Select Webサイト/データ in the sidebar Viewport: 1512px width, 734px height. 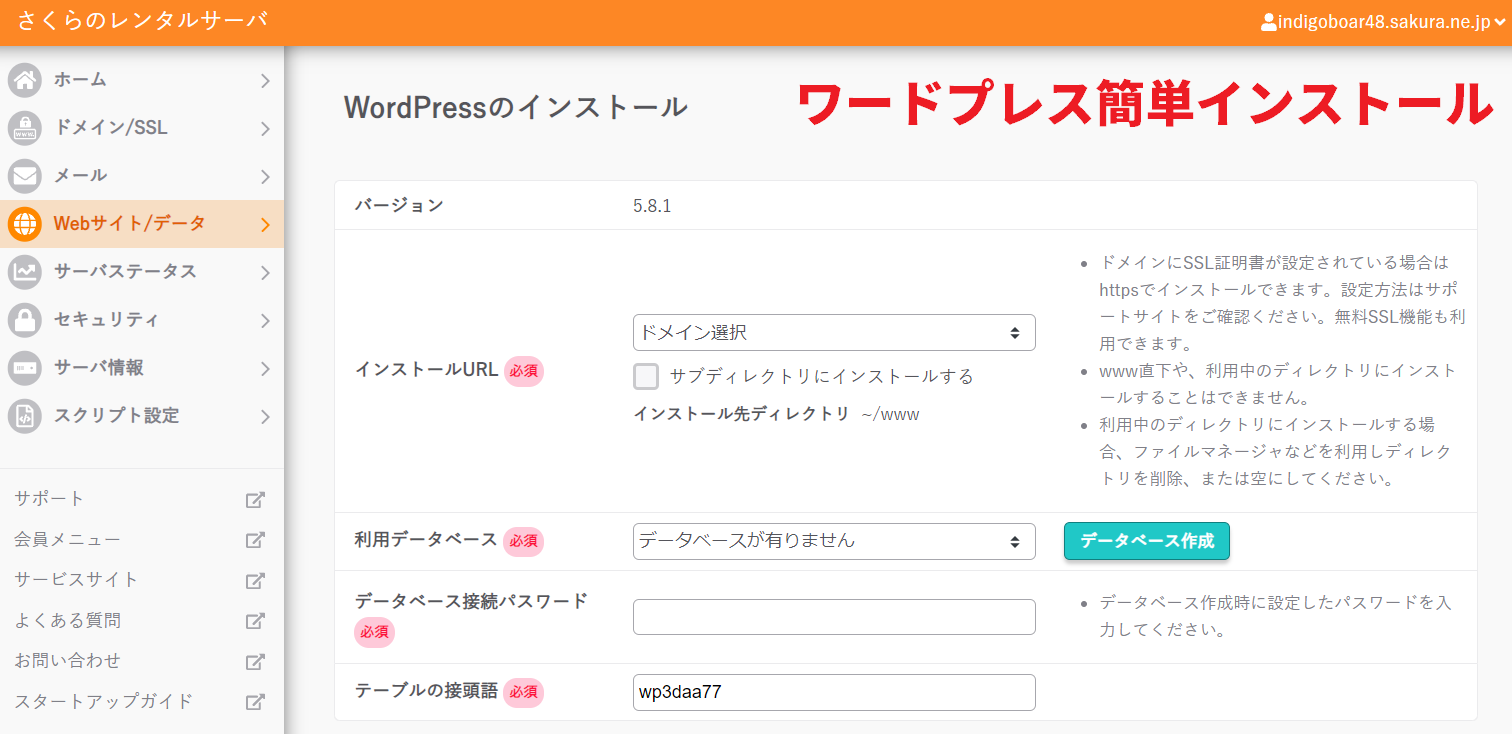tap(142, 224)
